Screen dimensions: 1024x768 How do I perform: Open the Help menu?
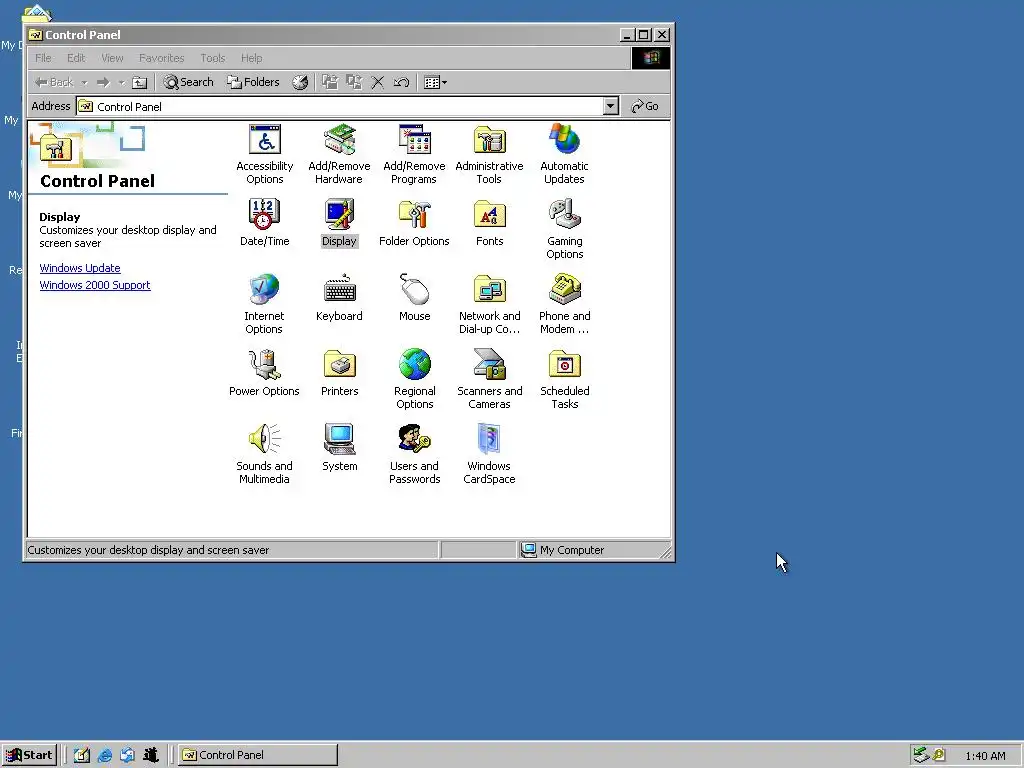[x=251, y=58]
